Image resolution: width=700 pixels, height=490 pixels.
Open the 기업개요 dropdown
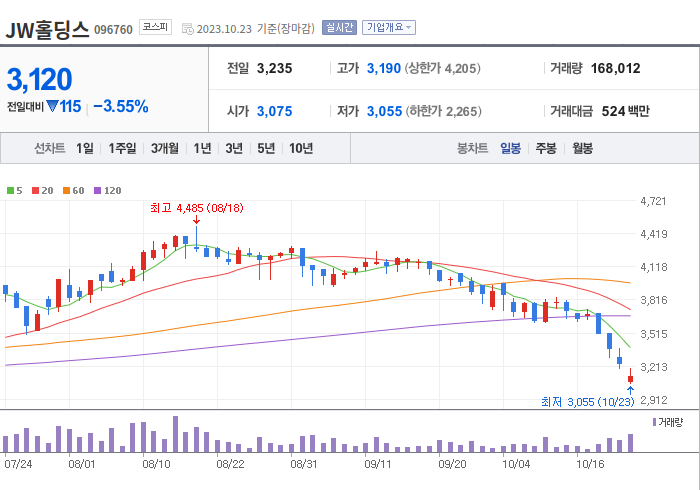(x=389, y=27)
